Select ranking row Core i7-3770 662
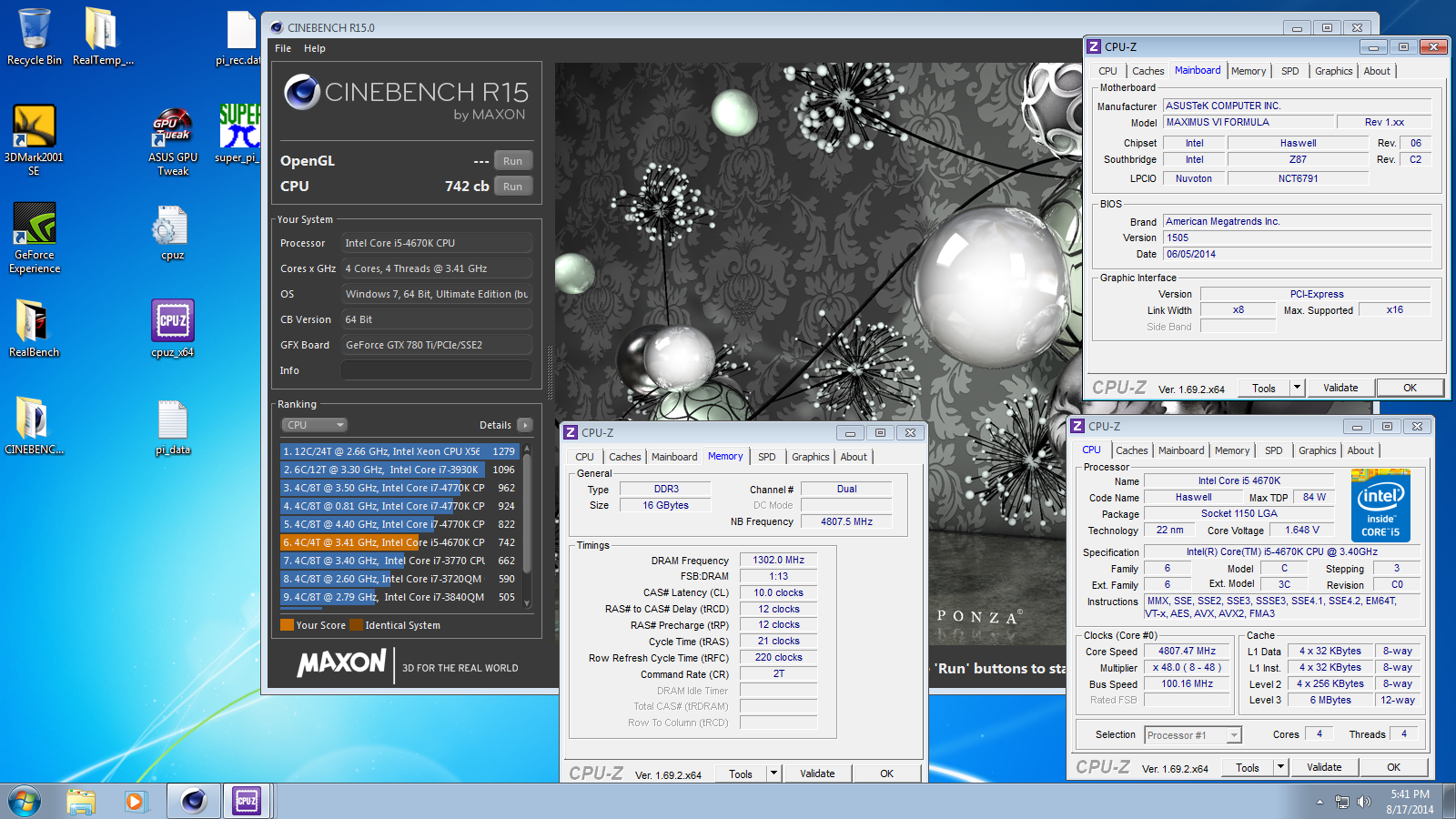This screenshot has width=1456, height=819. click(x=399, y=561)
